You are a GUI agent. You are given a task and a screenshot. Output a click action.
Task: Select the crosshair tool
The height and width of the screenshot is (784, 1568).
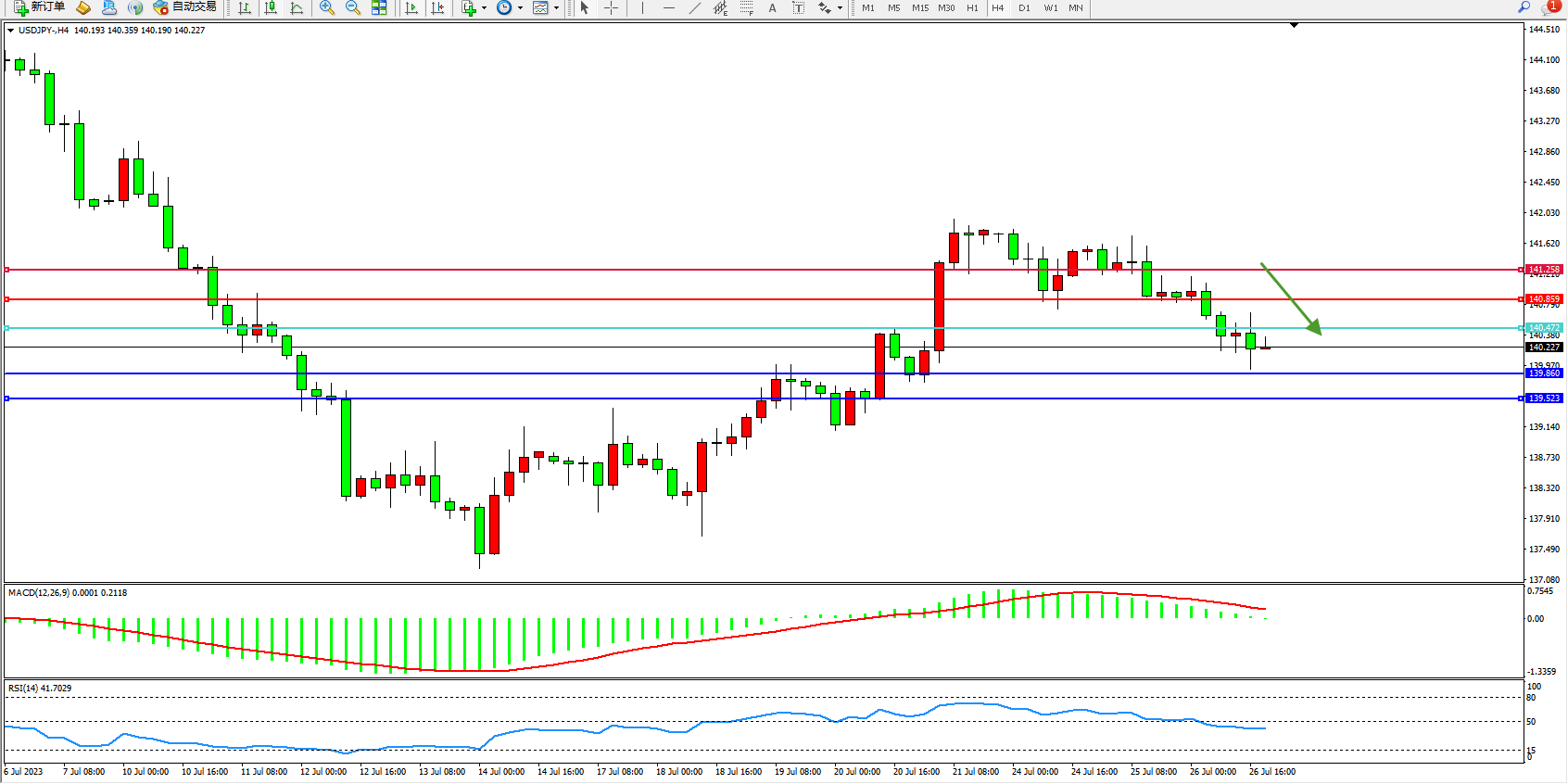click(x=612, y=7)
